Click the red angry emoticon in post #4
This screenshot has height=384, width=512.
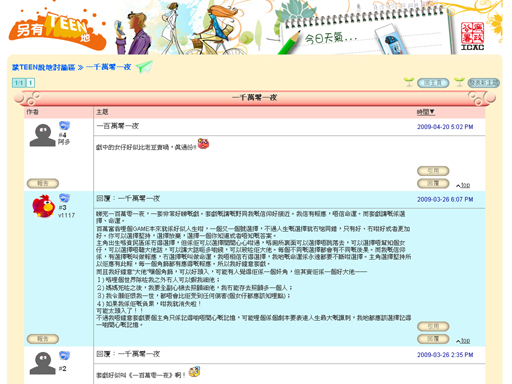coord(203,144)
